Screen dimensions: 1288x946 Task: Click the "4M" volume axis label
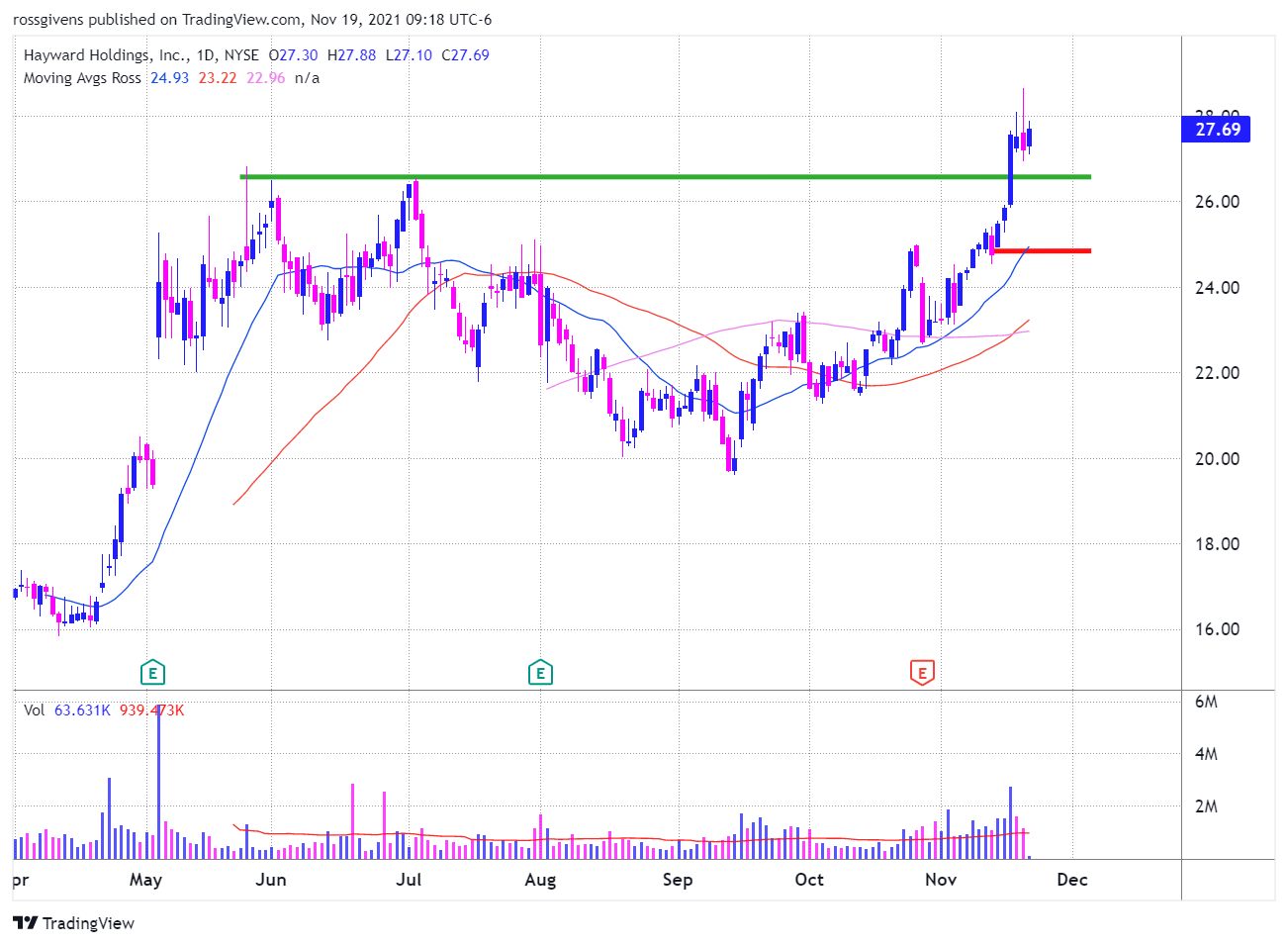pos(1206,754)
